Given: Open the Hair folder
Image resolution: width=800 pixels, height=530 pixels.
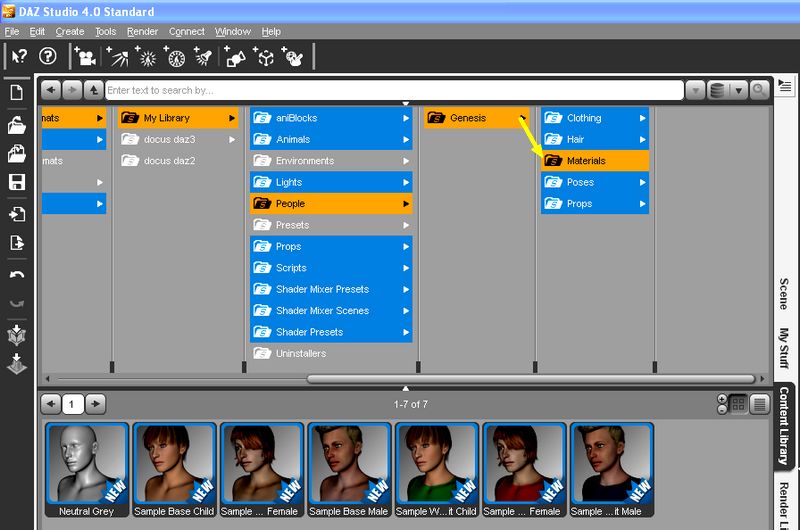Looking at the screenshot, I should pyautogui.click(x=595, y=139).
